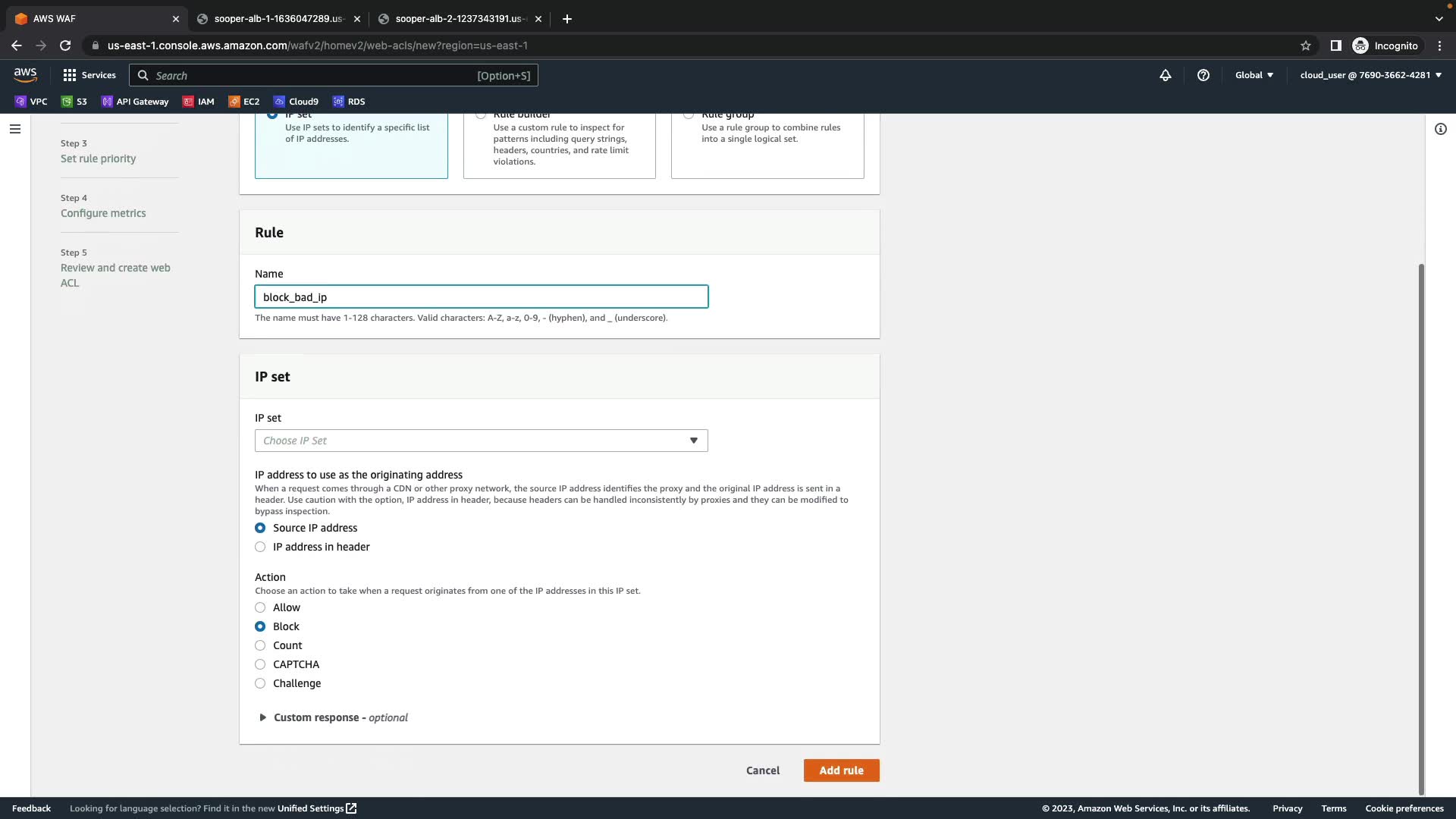Viewport: 1456px width, 819px height.
Task: Click the Add rule button
Action: tap(841, 770)
